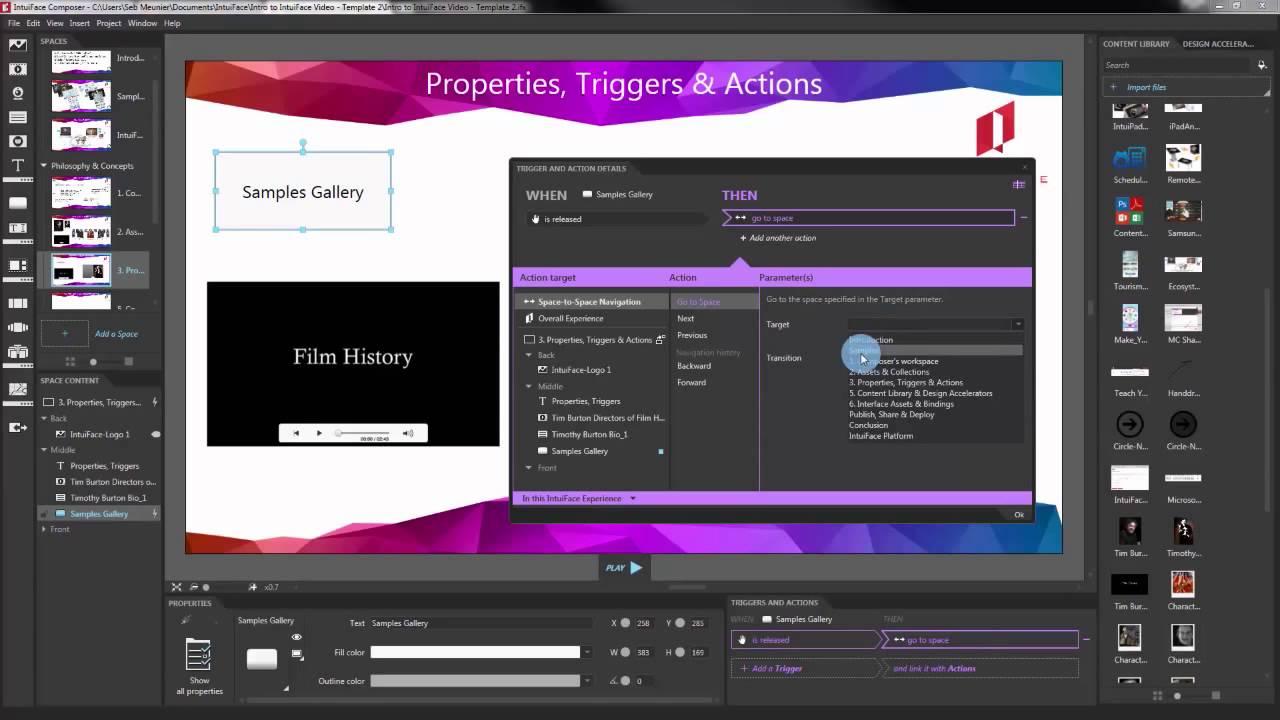Select 3. Pro... space thumbnail in Spaces

tap(81, 270)
